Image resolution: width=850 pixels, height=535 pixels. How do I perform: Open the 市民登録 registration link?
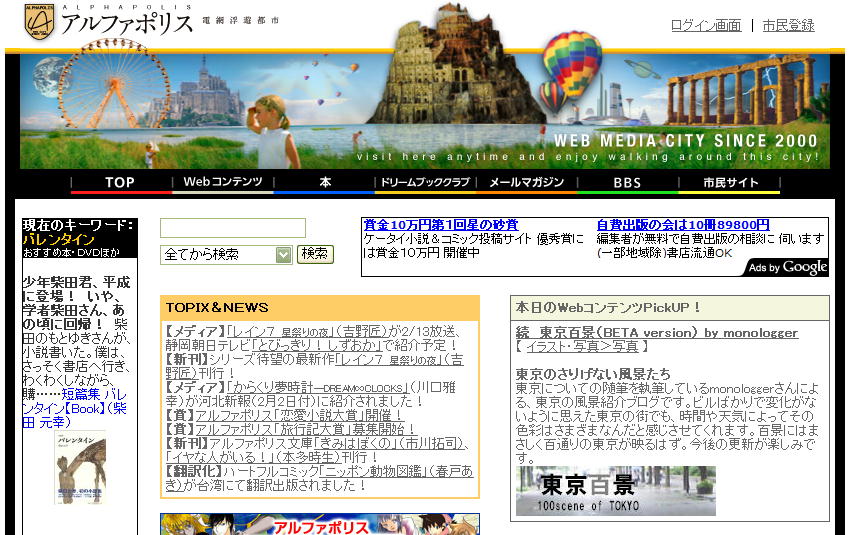(788, 25)
